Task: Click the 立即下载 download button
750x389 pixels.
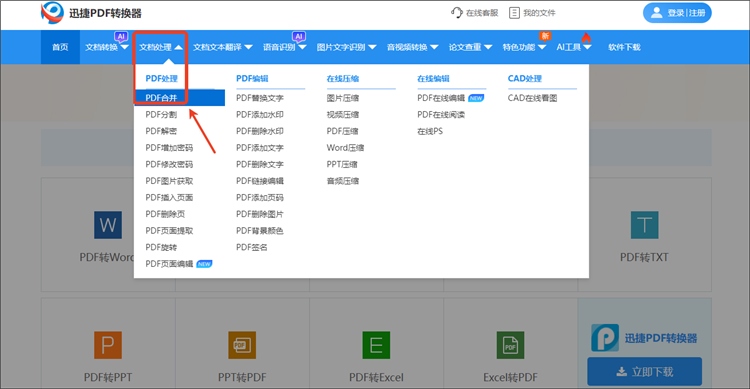Action: coord(644,372)
